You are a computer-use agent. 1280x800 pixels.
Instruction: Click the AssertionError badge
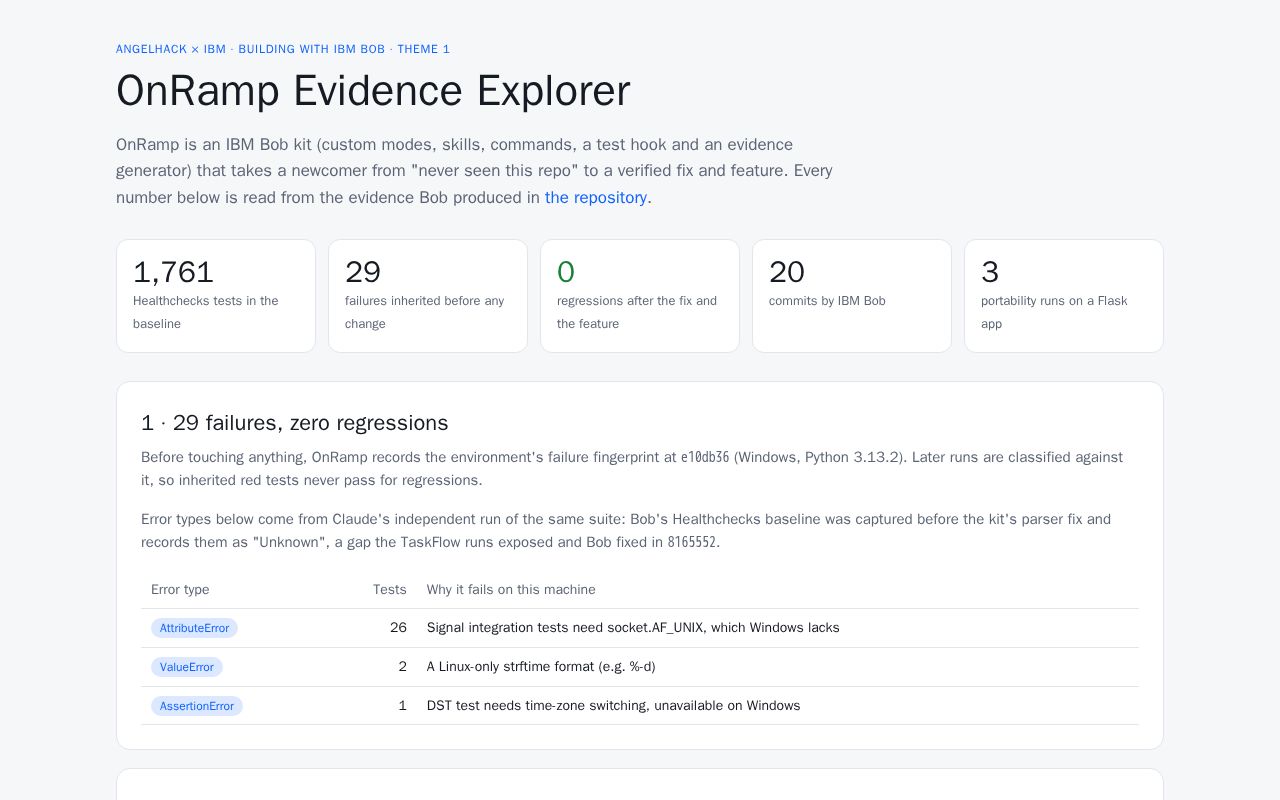point(197,706)
